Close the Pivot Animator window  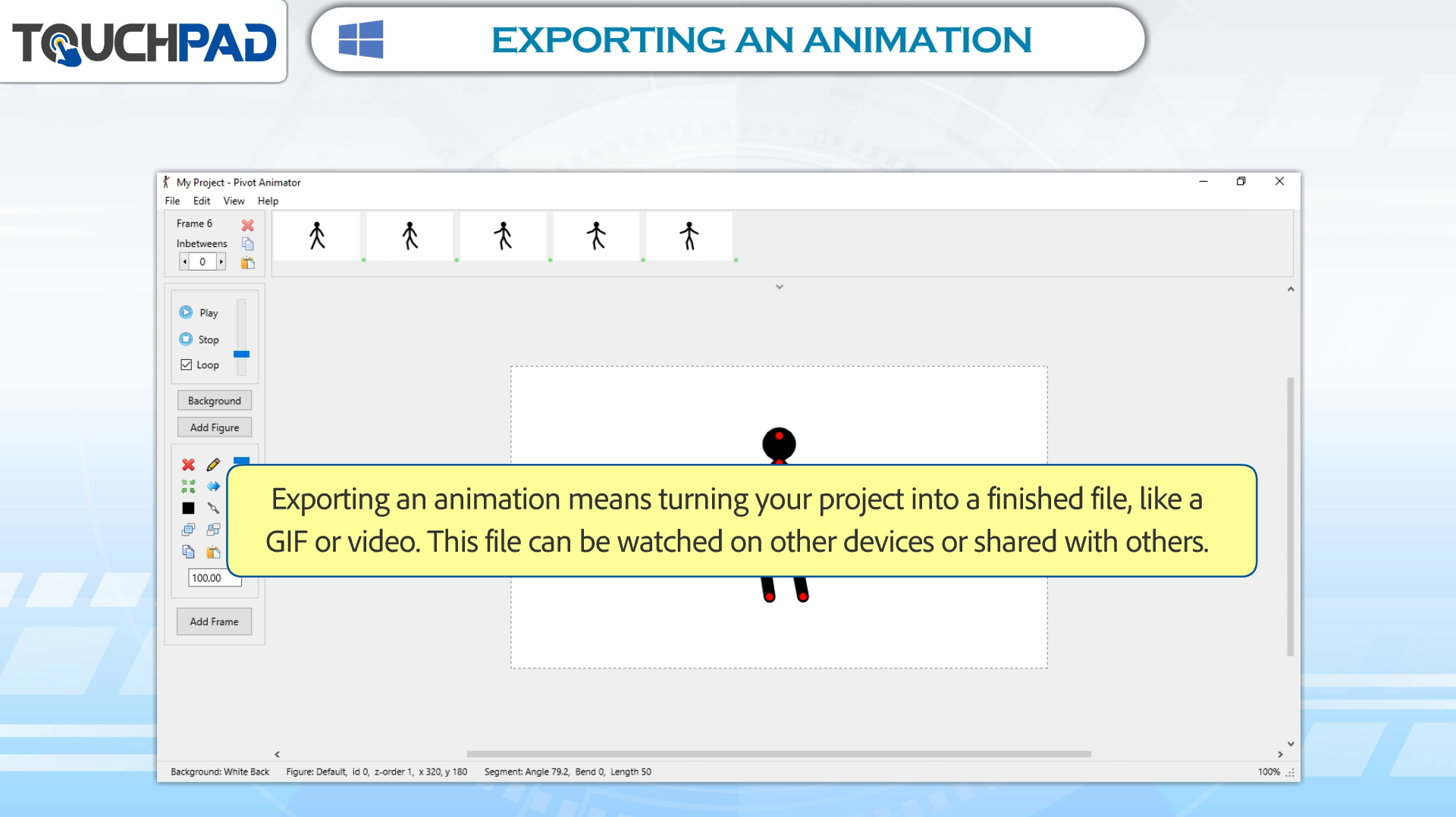tap(1279, 181)
